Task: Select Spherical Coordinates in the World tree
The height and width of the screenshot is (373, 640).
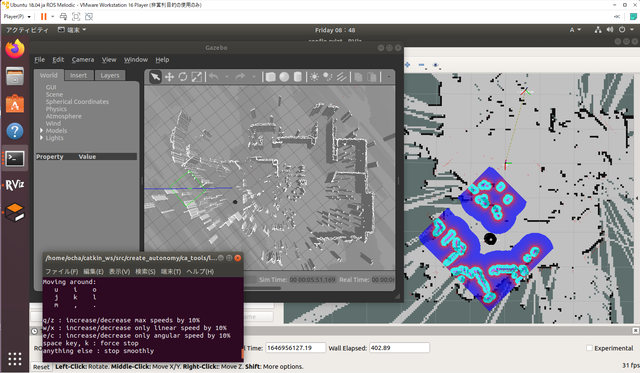Action: pyautogui.click(x=77, y=102)
